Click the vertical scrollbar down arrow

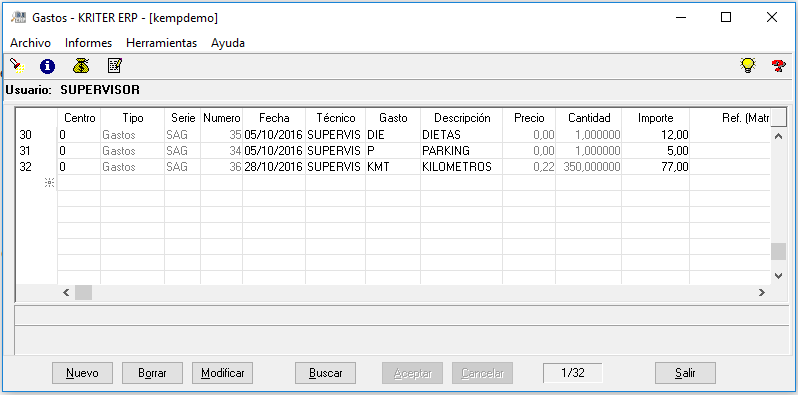(x=778, y=275)
